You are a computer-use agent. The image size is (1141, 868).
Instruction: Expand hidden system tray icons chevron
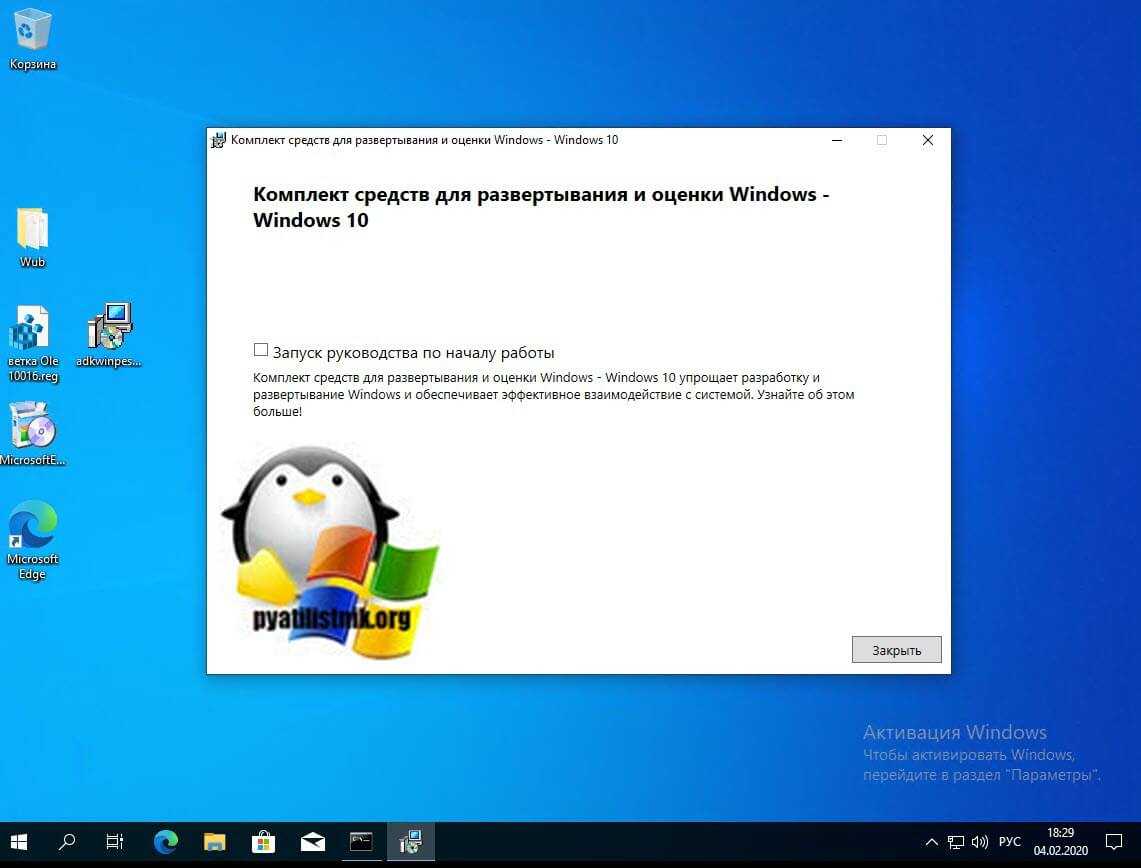[931, 842]
